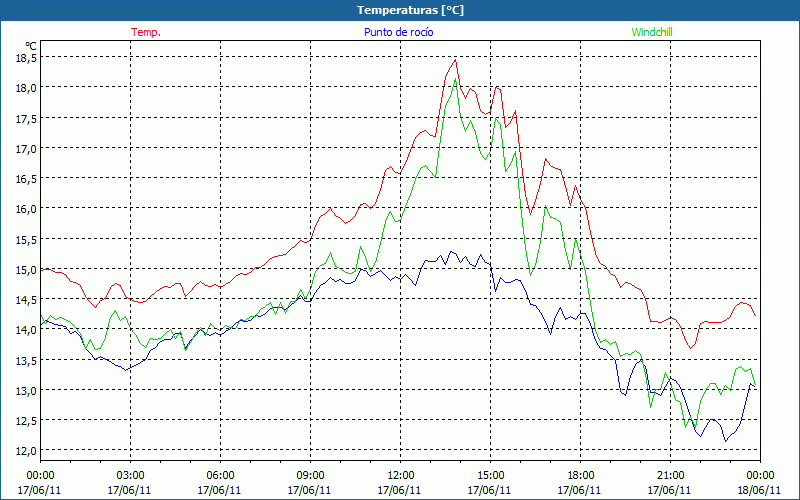The height and width of the screenshot is (500, 800).
Task: Click the °C unit label above axis
Action: coord(31,46)
